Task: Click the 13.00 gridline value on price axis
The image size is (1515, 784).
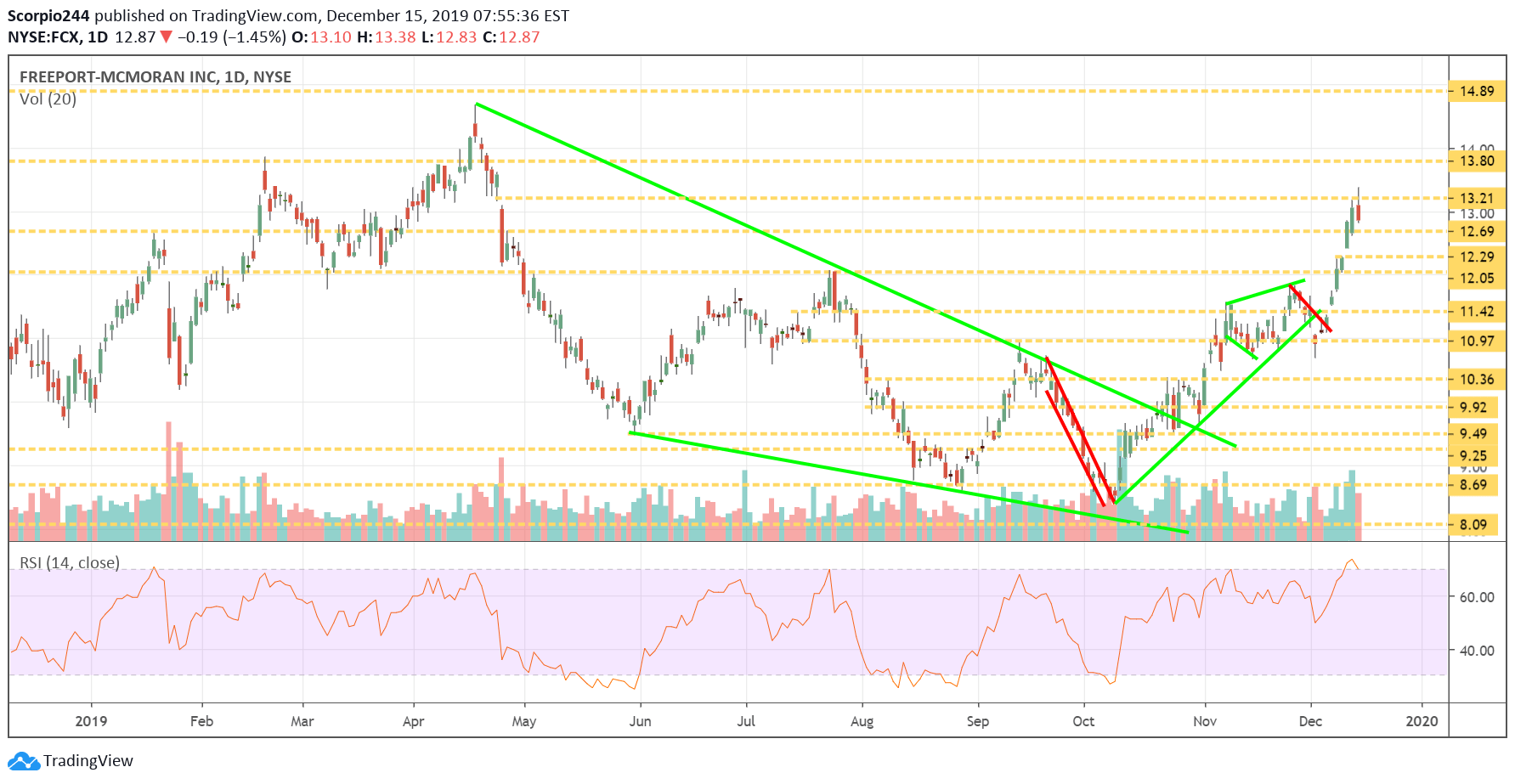Action: 1477,213
